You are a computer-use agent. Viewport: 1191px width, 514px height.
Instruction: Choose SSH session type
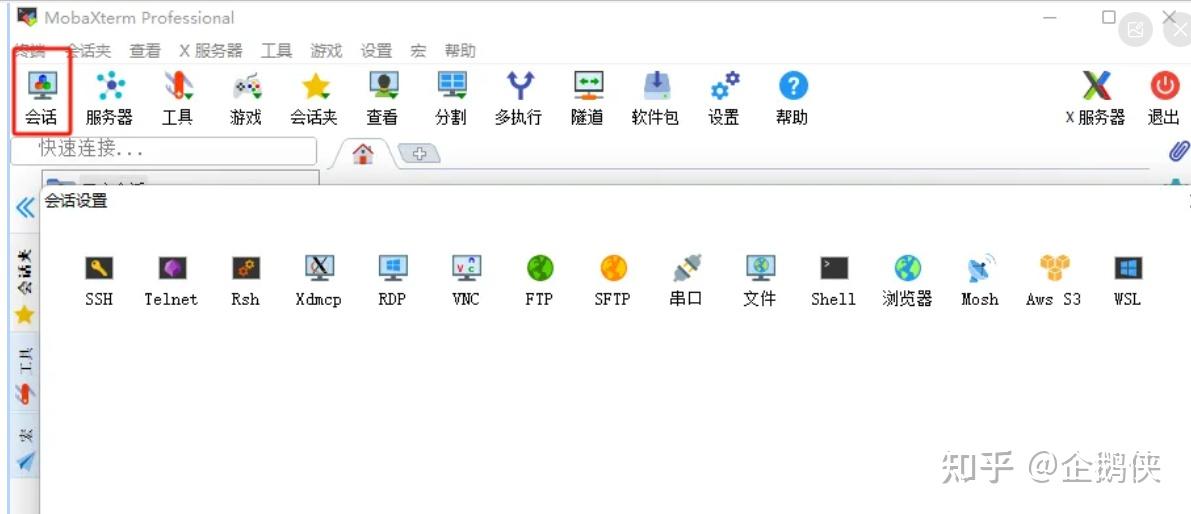click(100, 280)
